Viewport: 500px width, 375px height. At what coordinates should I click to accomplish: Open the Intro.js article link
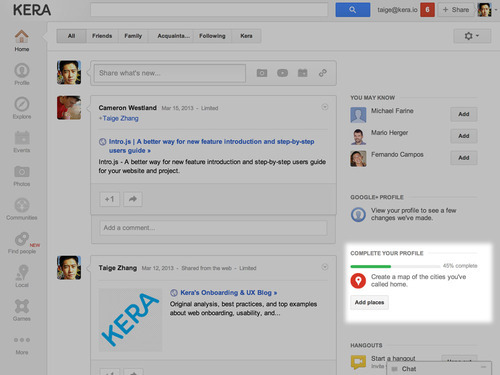tap(211, 146)
